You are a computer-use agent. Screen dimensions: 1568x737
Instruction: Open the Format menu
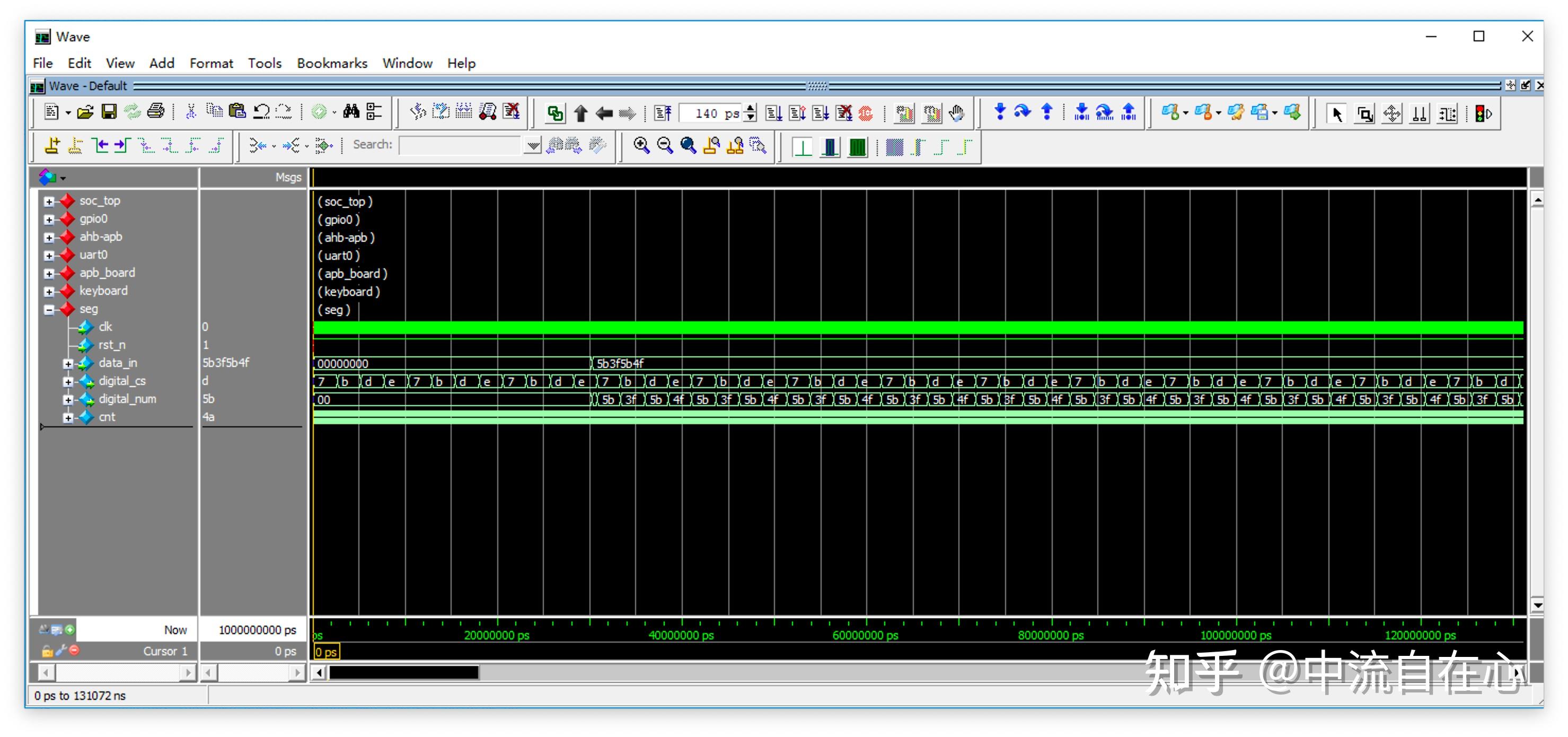pyautogui.click(x=210, y=63)
